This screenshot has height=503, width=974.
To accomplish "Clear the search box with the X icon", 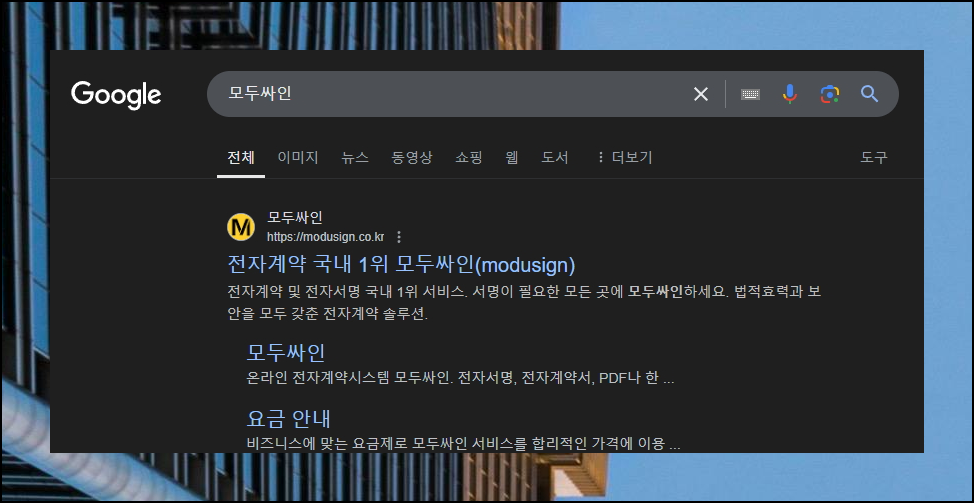I will pyautogui.click(x=701, y=94).
